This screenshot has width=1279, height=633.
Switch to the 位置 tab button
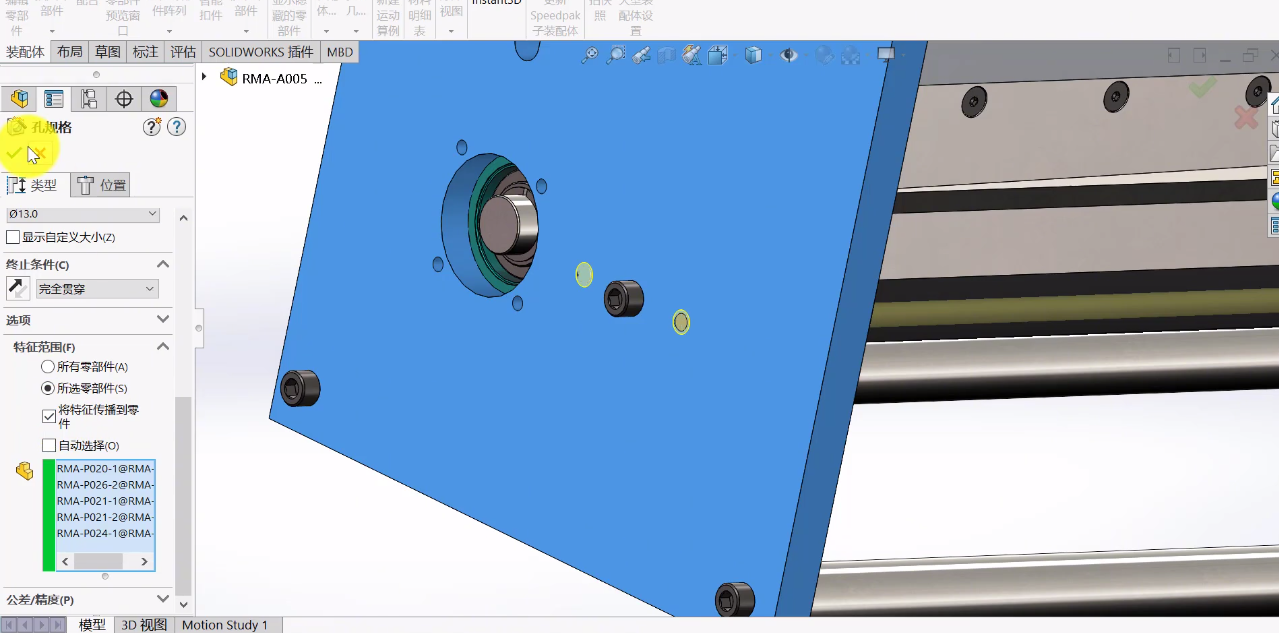point(100,184)
